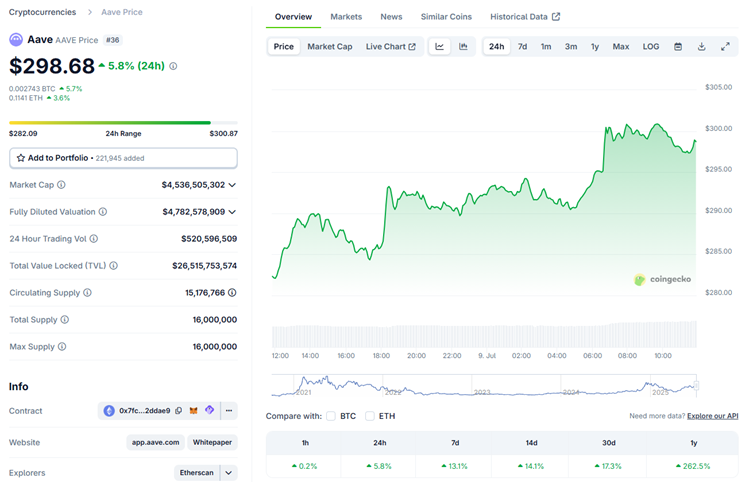Select the 1y chart timeframe
This screenshot has width=753, height=482.
click(595, 47)
